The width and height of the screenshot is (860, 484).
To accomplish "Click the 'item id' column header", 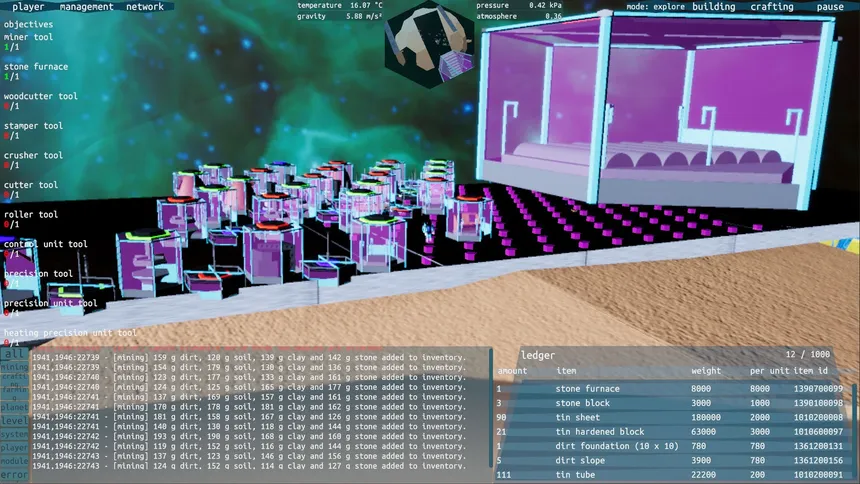I will click(x=811, y=371).
